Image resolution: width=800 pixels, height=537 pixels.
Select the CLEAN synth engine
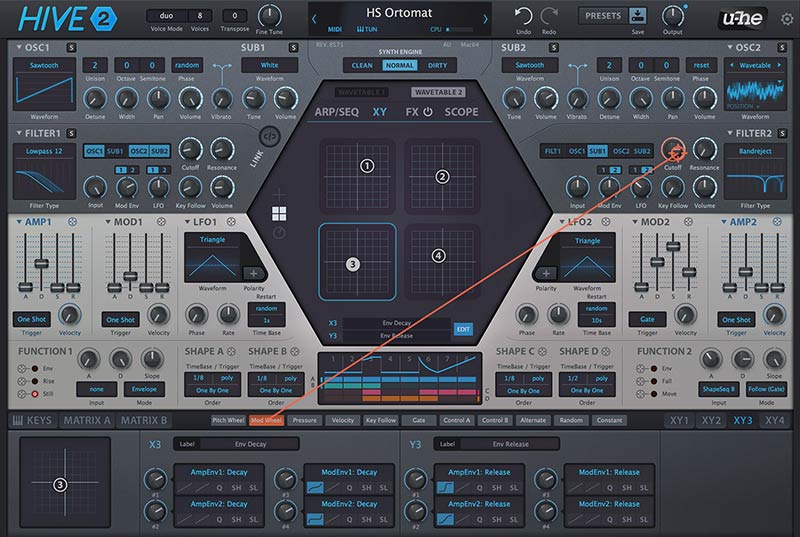362,65
